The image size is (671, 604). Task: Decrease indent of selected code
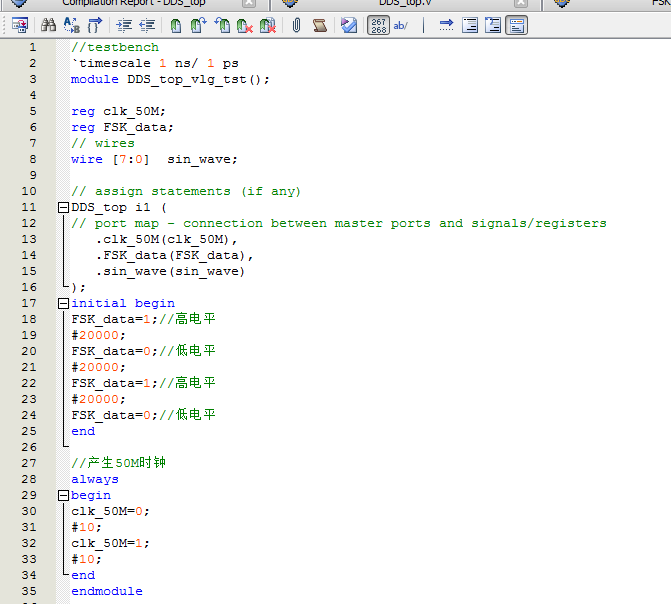(x=147, y=25)
